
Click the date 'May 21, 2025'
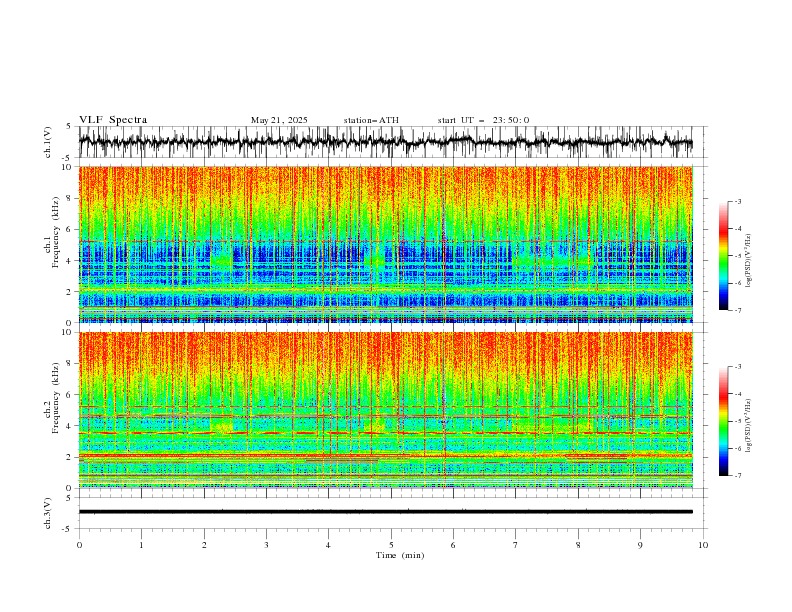tap(279, 120)
